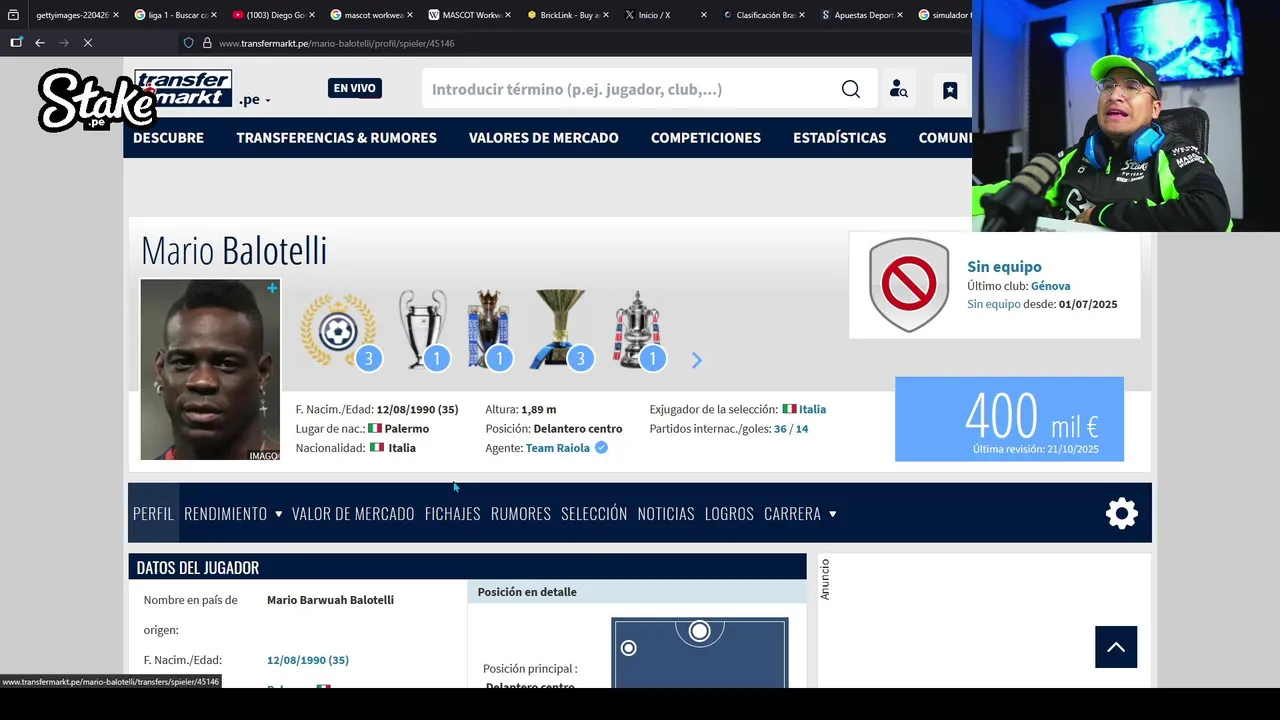Click the plus icon on player photo

pos(272,288)
